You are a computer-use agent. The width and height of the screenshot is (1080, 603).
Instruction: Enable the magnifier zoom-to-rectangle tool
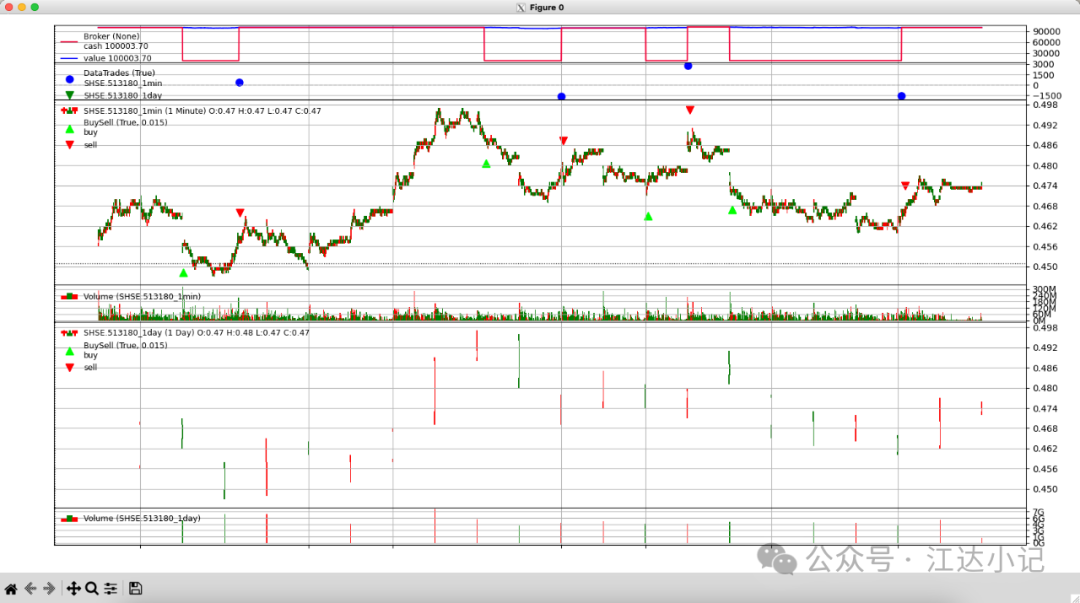click(x=91, y=589)
